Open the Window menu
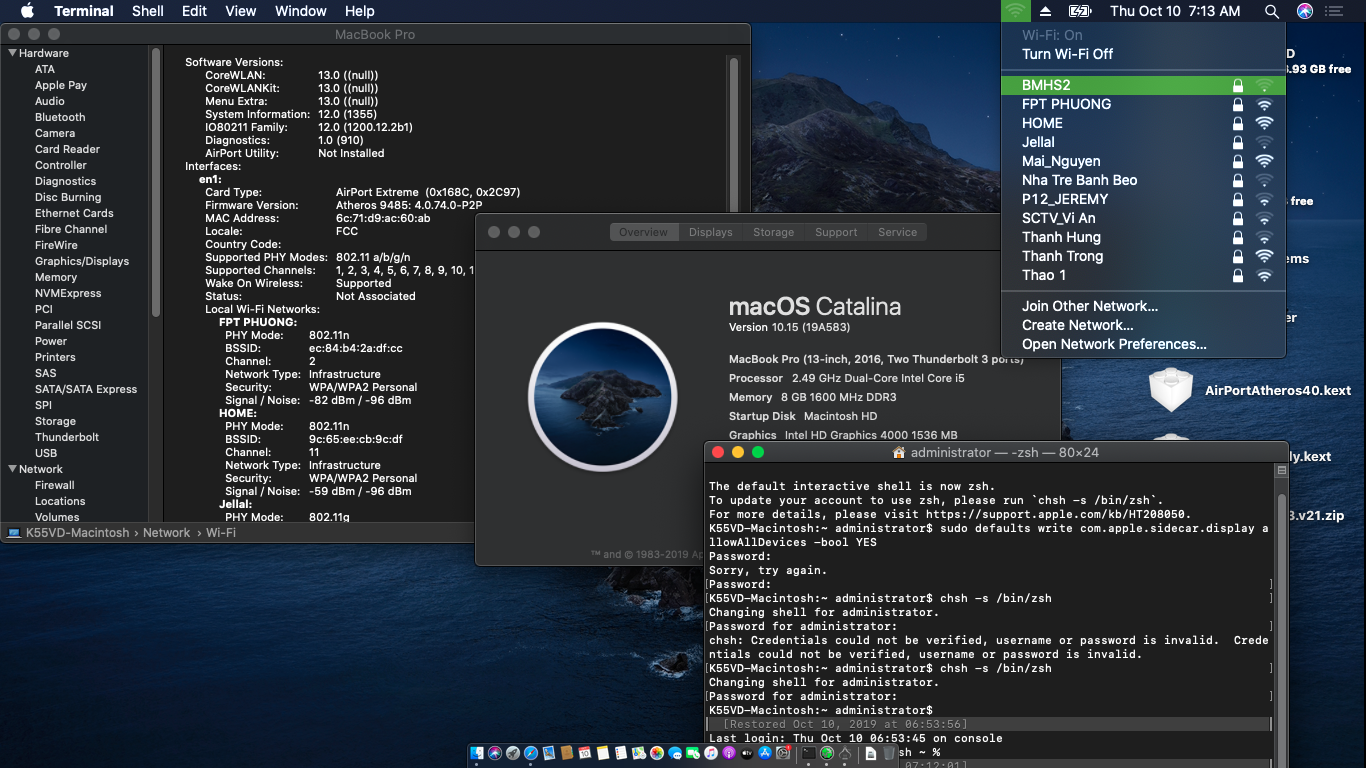The height and width of the screenshot is (768, 1366). click(301, 11)
